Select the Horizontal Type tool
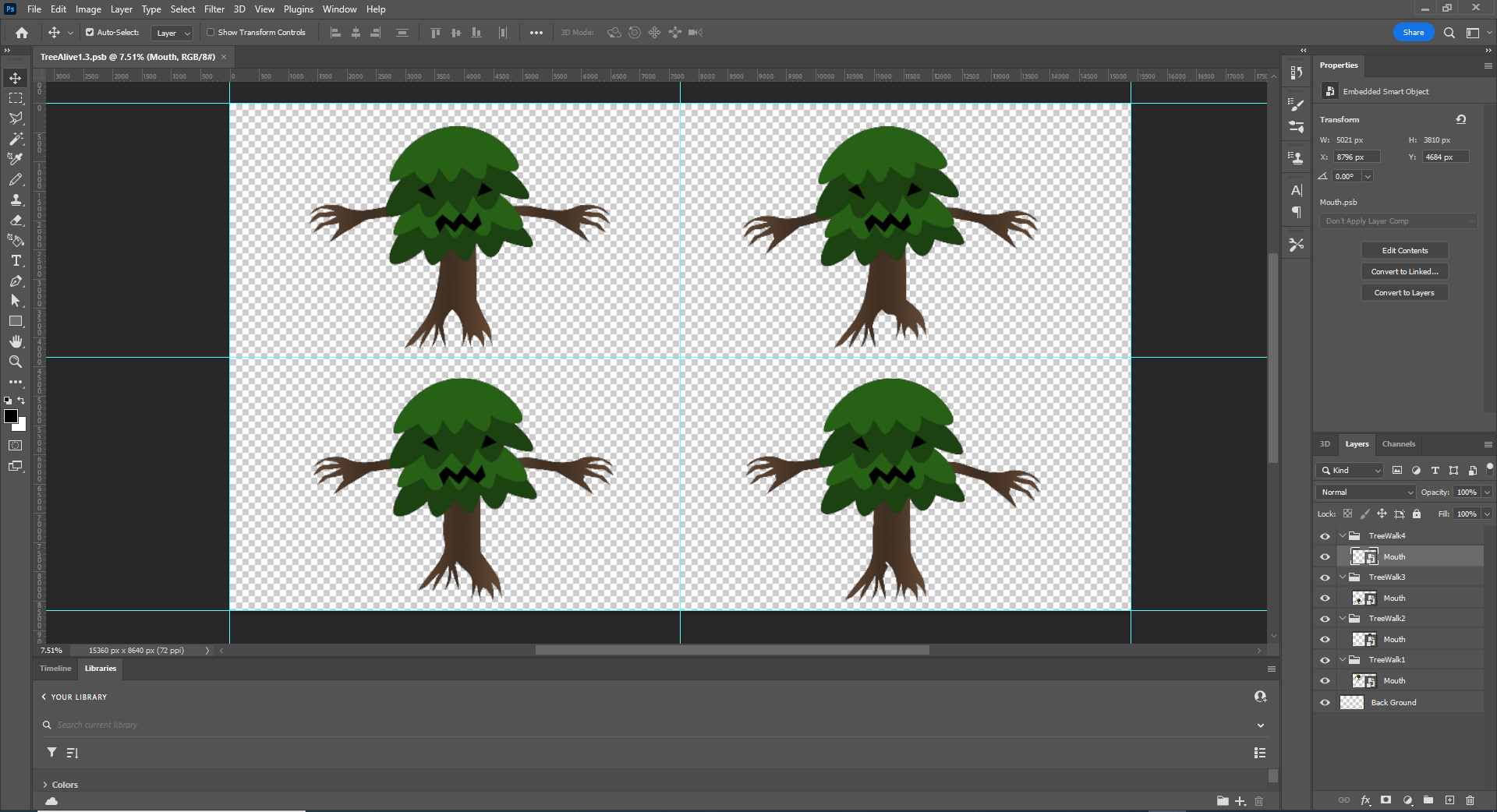The height and width of the screenshot is (812, 1497). (x=16, y=261)
